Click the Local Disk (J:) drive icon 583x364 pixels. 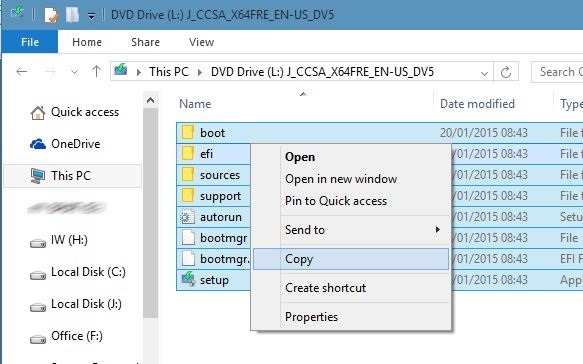tap(38, 308)
